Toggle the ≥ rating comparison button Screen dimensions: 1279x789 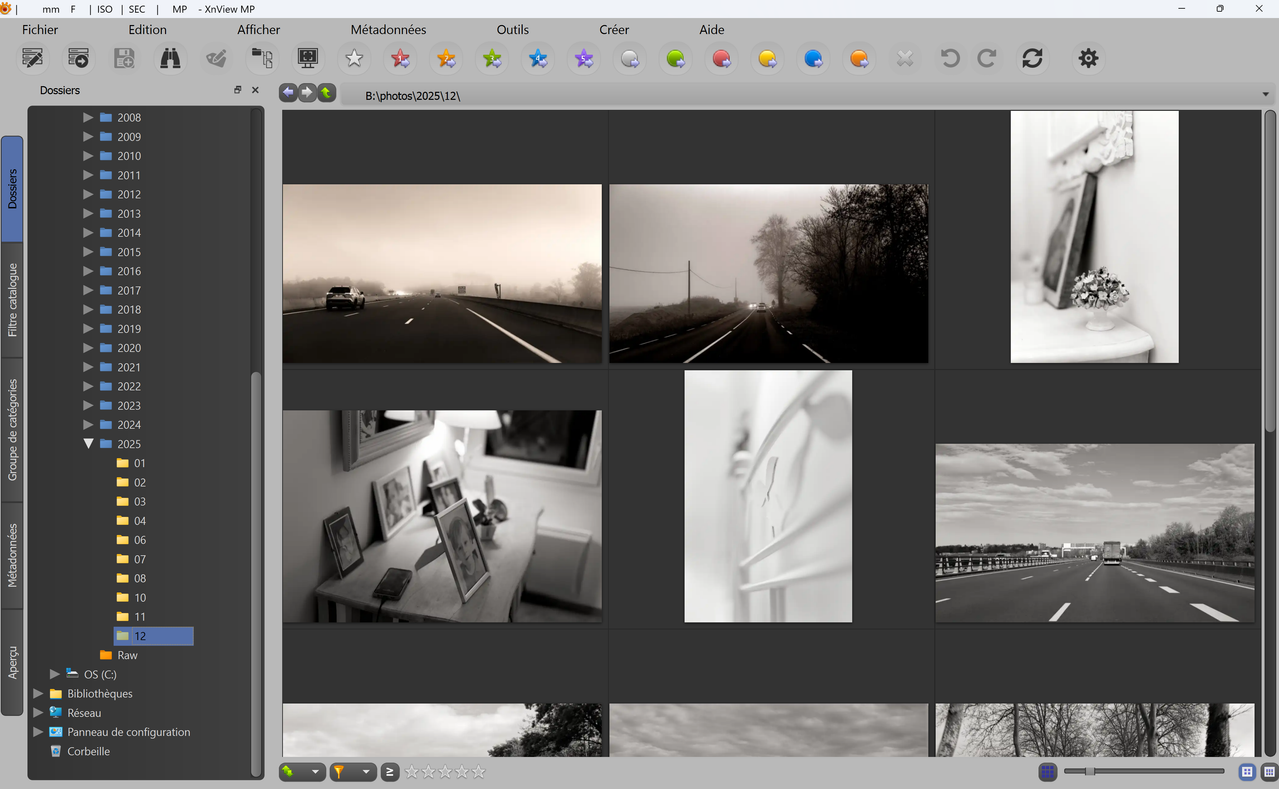tap(390, 771)
